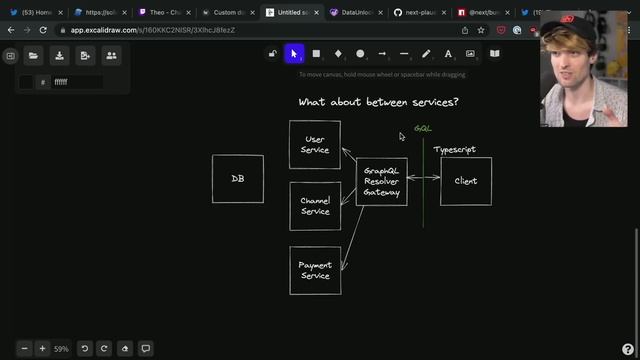The height and width of the screenshot is (360, 640).
Task: Select the Payment Service box
Action: click(x=316, y=270)
